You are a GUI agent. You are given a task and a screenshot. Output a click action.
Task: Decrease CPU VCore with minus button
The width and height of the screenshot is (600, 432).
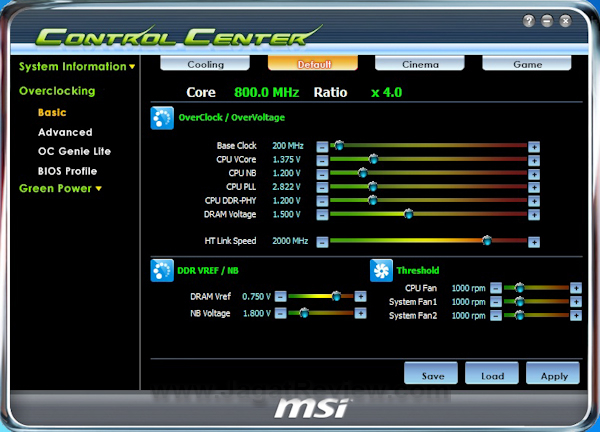point(322,160)
